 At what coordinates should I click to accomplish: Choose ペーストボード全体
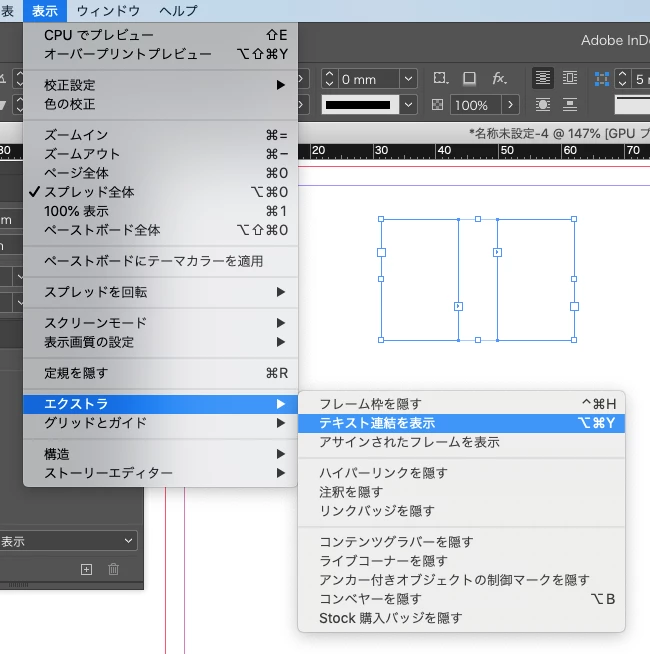point(161,230)
